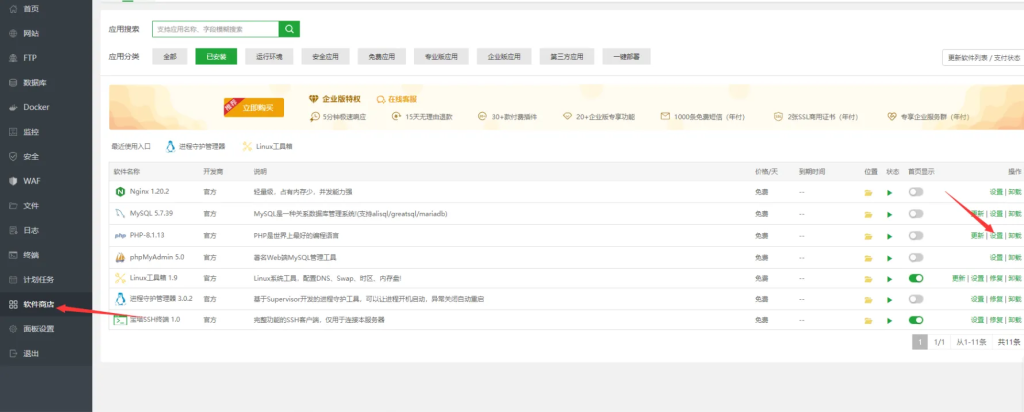Click 设置 for the PHP-8.1.13 row
This screenshot has height=412, width=1024.
[x=995, y=236]
